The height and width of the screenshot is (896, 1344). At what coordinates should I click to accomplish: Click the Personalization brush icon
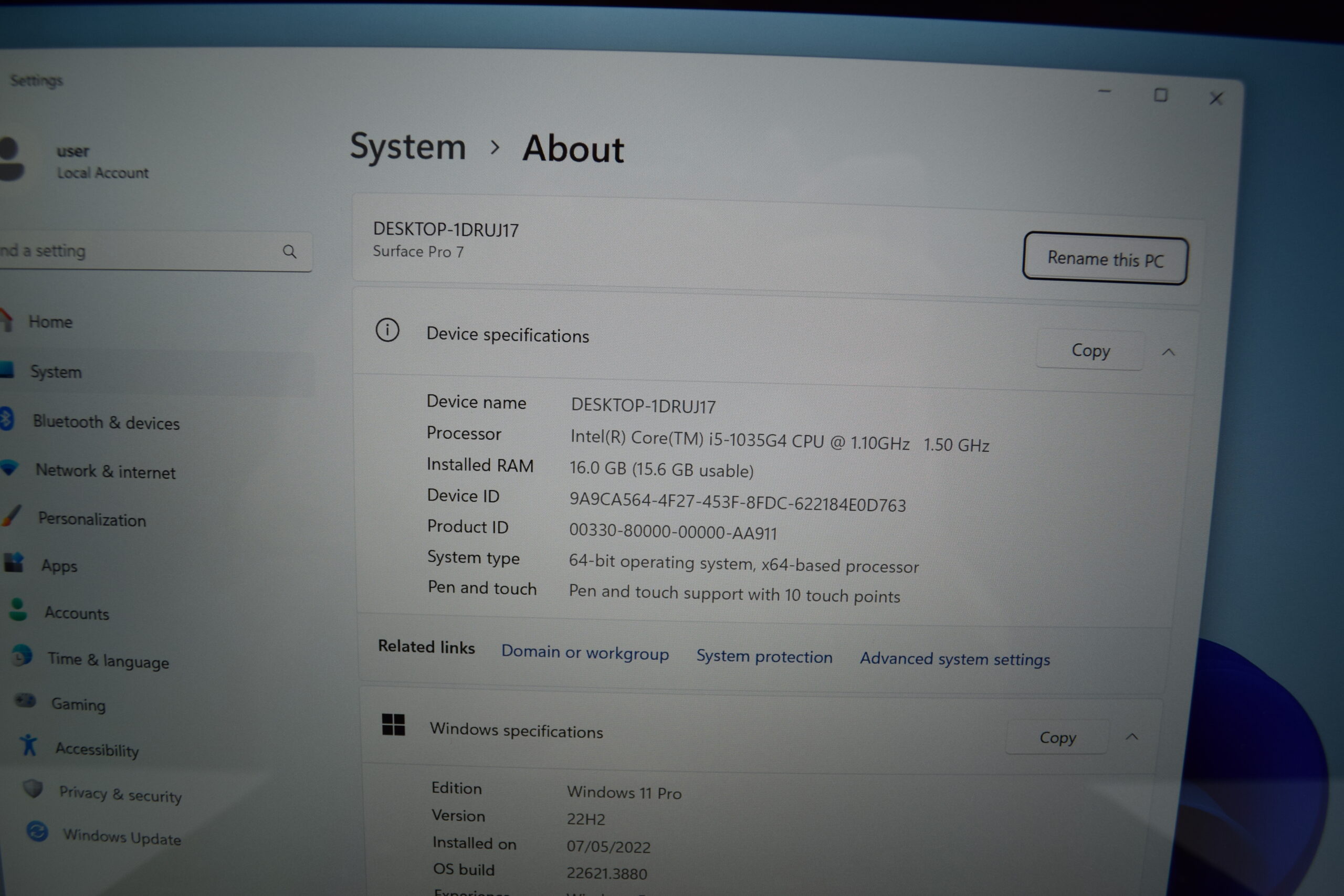tap(12, 516)
